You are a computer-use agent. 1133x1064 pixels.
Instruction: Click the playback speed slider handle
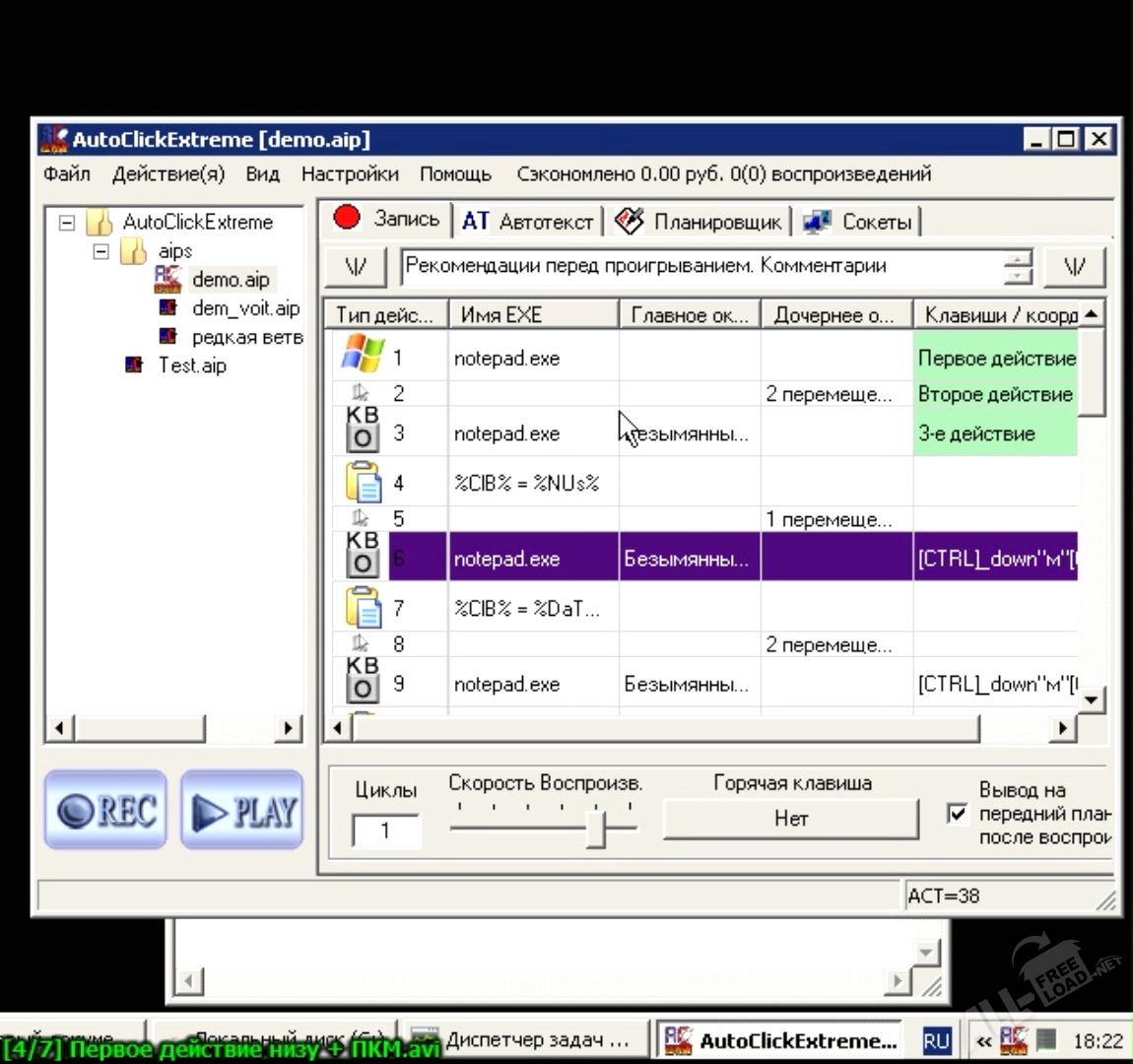(595, 828)
